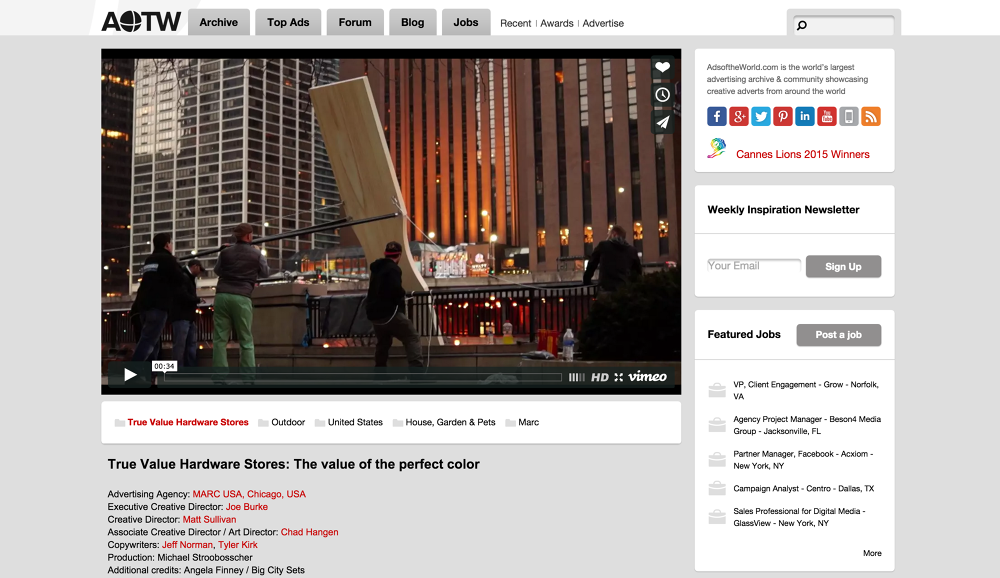
Task: Open the mobile phone icon
Action: click(x=849, y=116)
